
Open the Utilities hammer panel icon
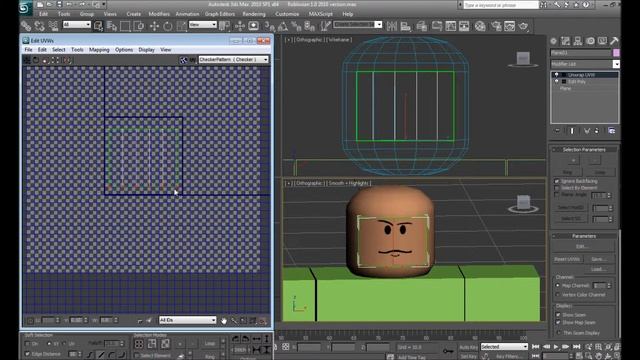pyautogui.click(x=614, y=41)
